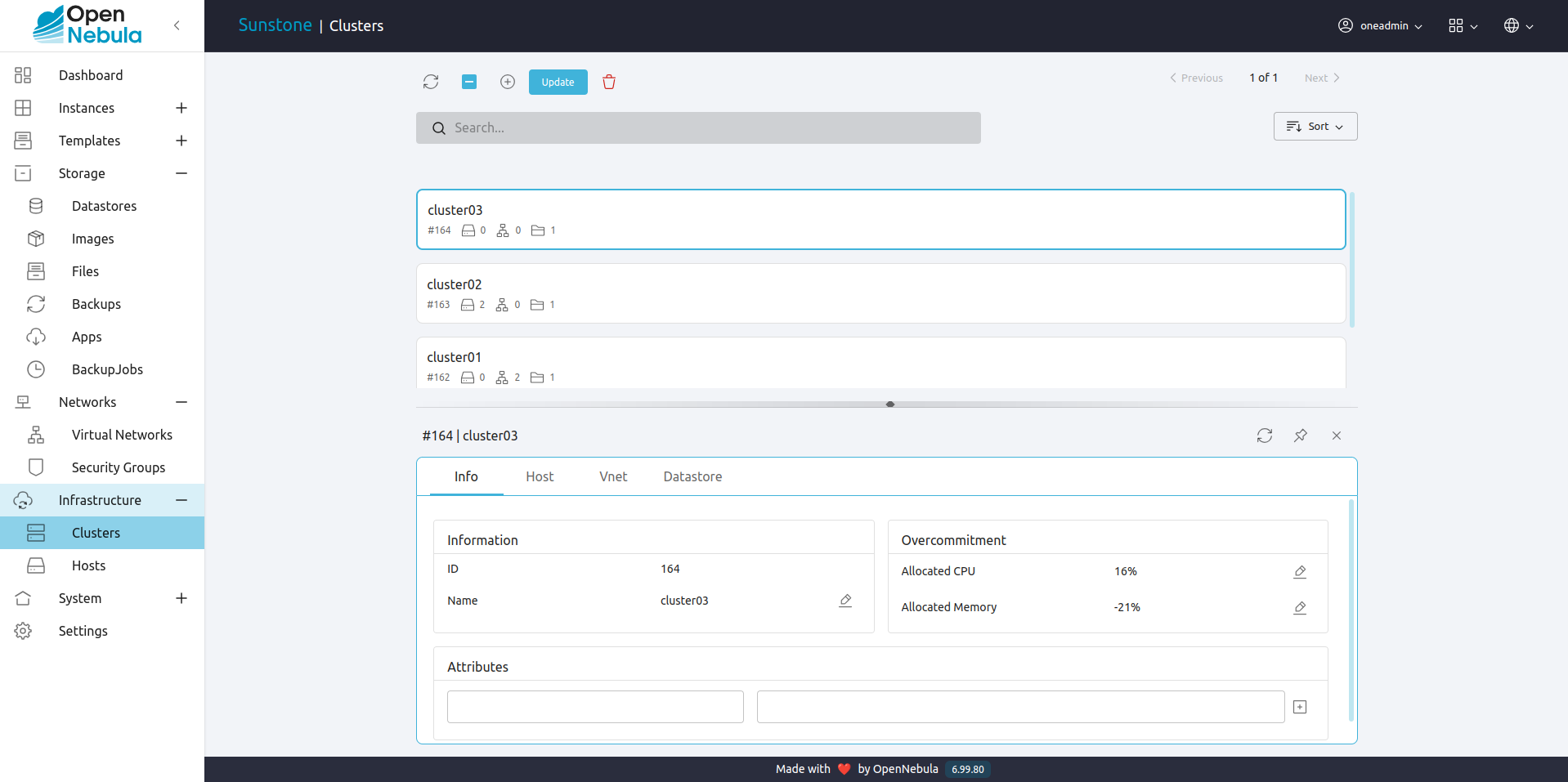Click the datastores folder icon on cluster03 card
The image size is (1568, 782).
click(x=538, y=230)
